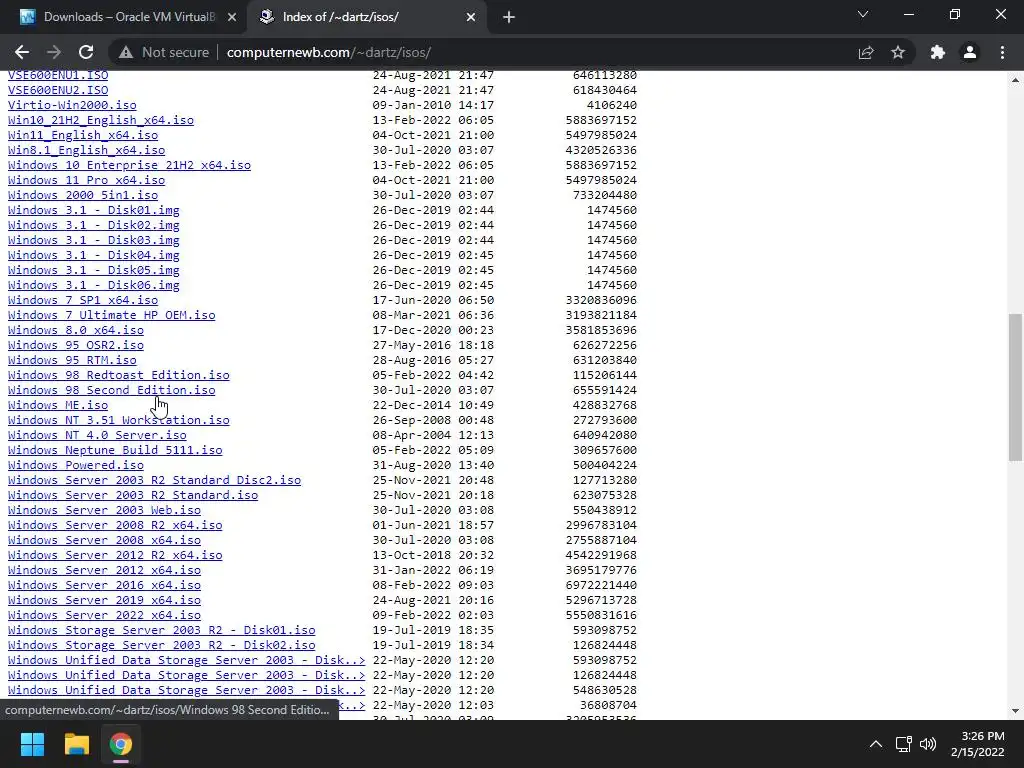The height and width of the screenshot is (768, 1024).
Task: Click scrollbar down arrow
Action: coord(1015,711)
